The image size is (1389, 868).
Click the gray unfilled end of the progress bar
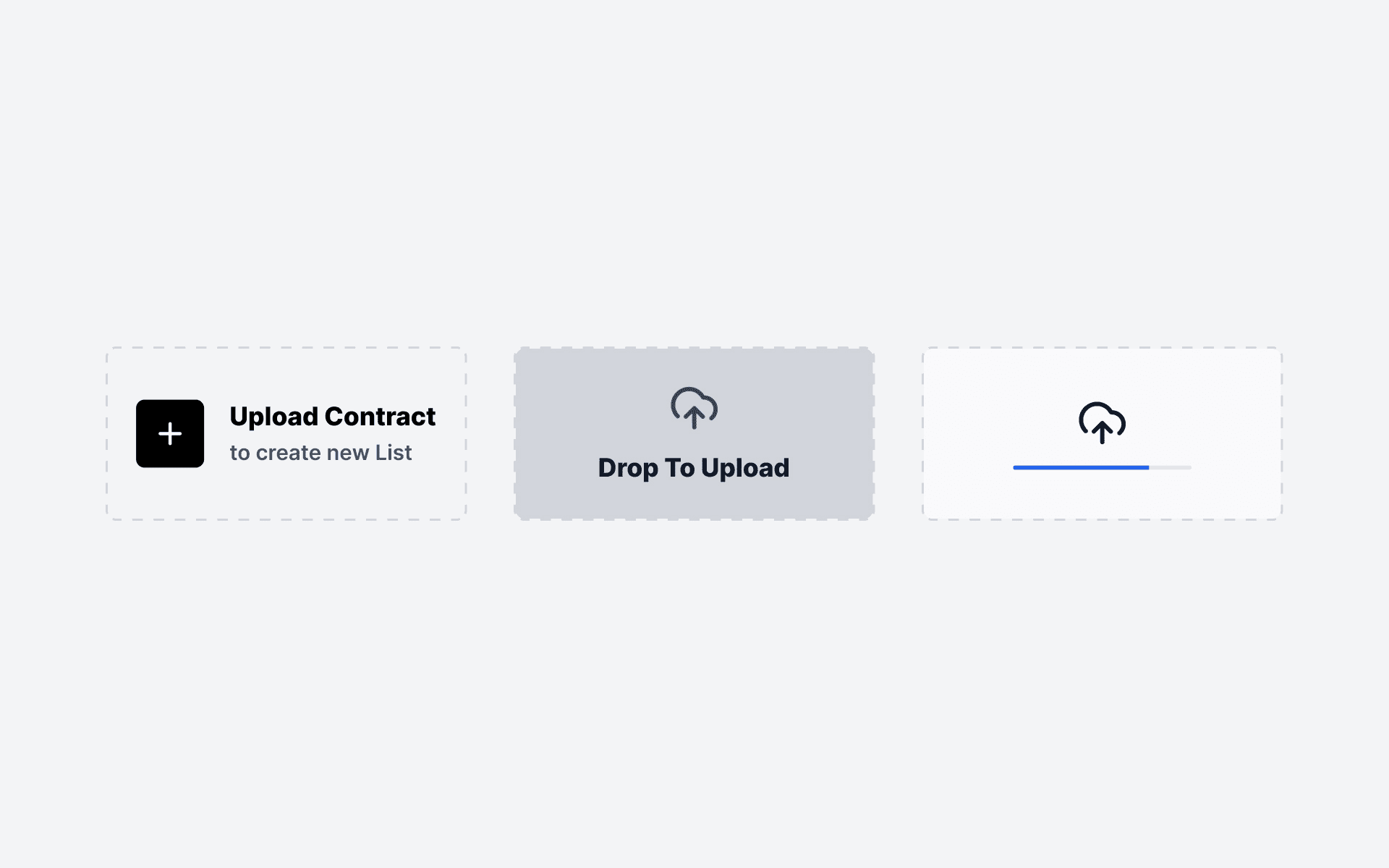[1171, 468]
